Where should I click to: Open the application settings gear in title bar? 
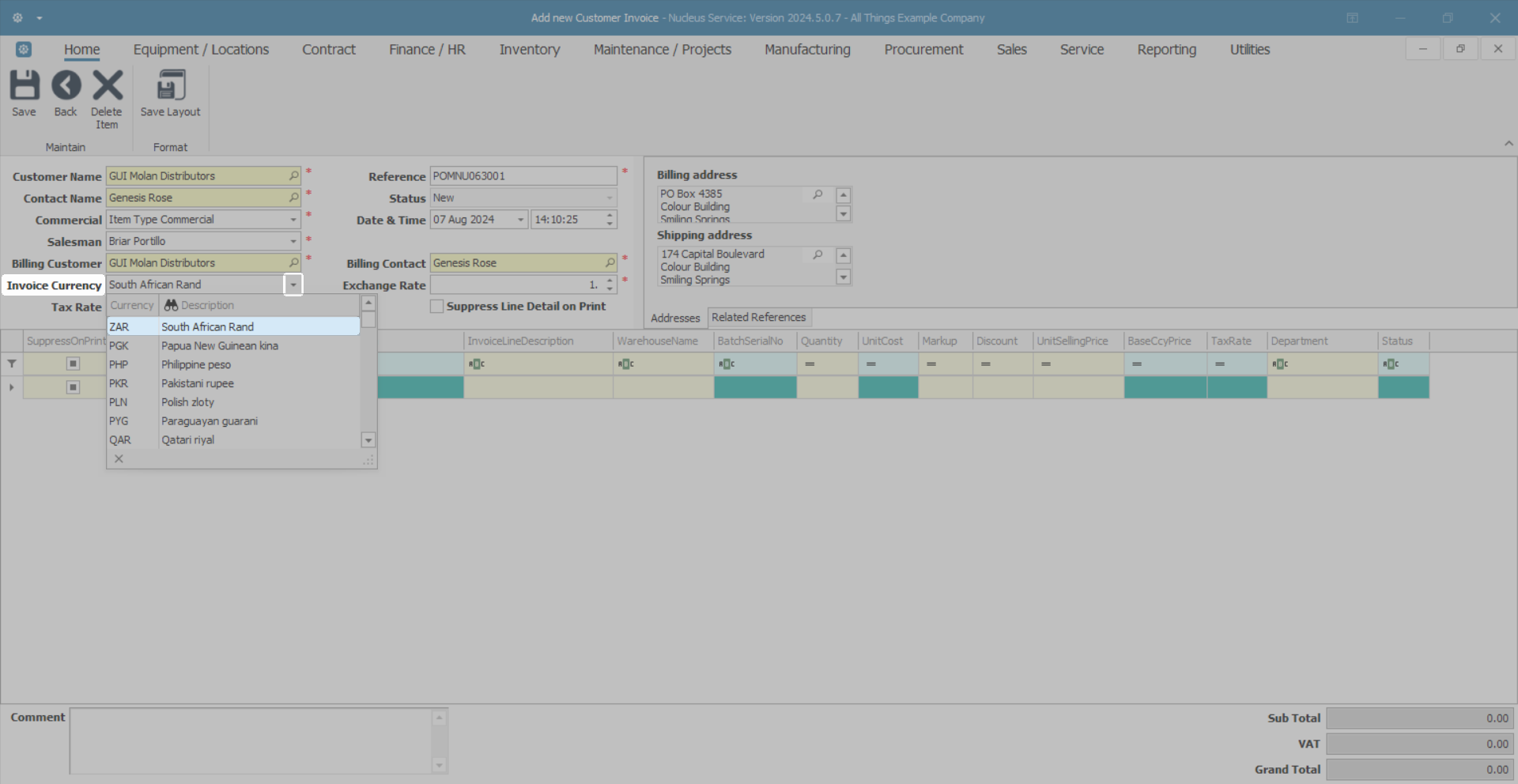point(17,17)
